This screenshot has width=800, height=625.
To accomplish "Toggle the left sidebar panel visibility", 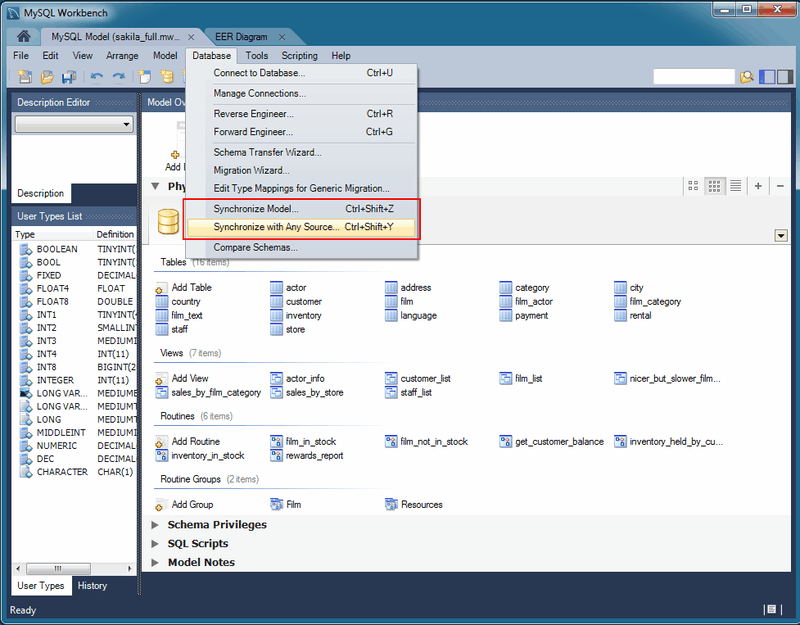I will [765, 77].
